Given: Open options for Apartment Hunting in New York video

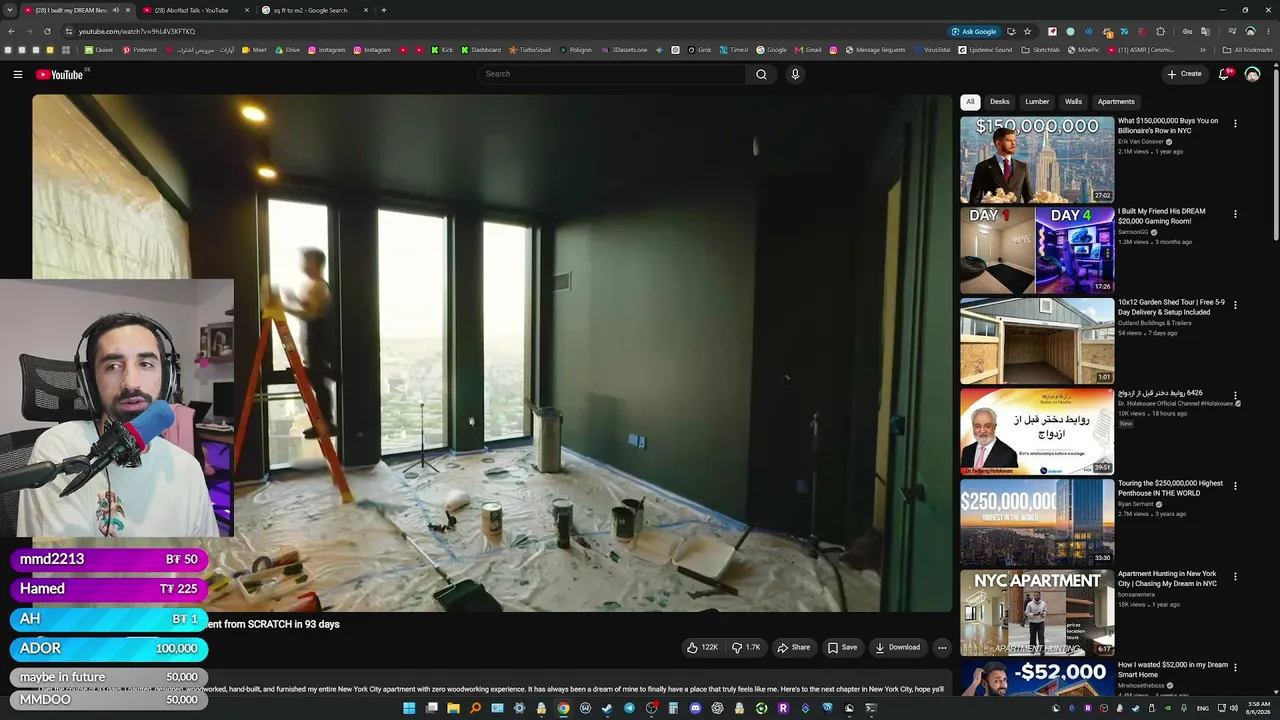Looking at the screenshot, I should point(1235,577).
